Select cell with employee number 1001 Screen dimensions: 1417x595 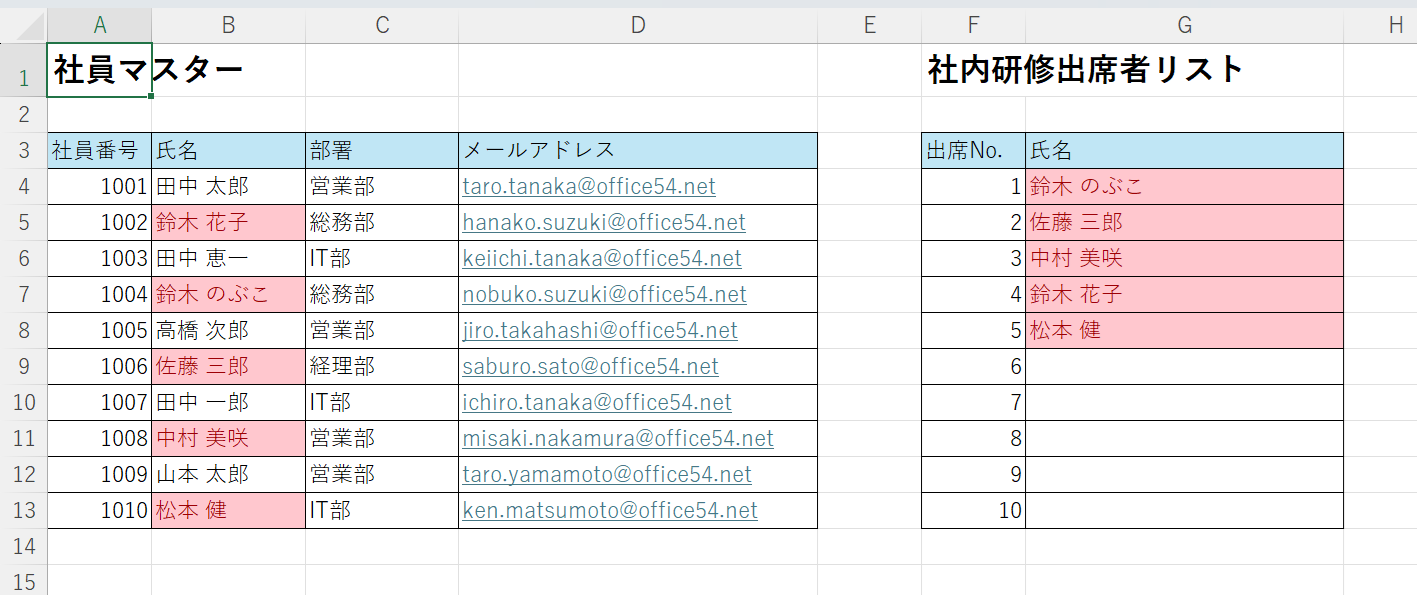[x=100, y=186]
